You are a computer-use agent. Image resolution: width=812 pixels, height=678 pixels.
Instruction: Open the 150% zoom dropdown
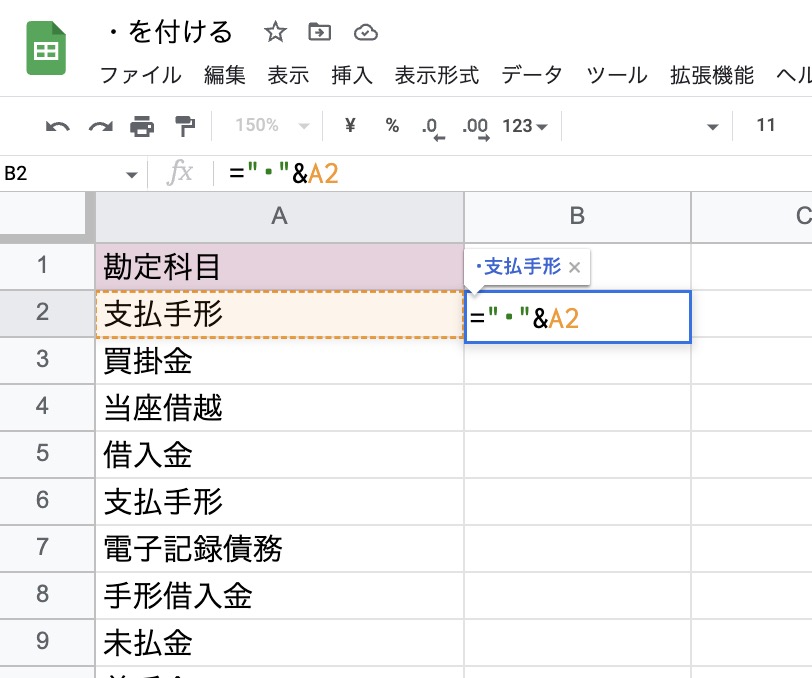[x=268, y=126]
